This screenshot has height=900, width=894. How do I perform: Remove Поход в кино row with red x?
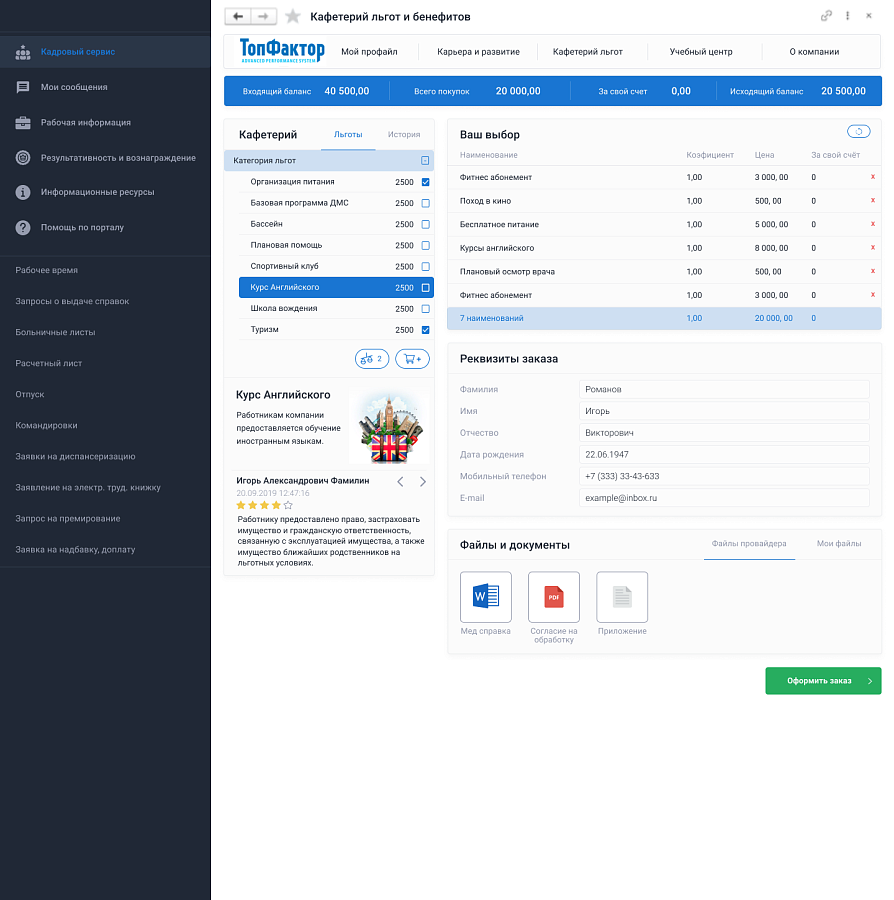[x=873, y=200]
